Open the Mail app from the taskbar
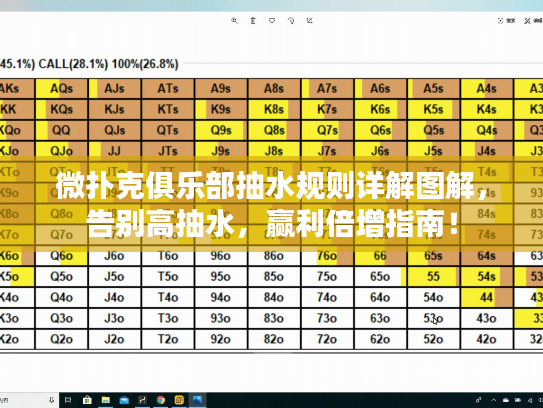543x408 pixels. tap(124, 400)
